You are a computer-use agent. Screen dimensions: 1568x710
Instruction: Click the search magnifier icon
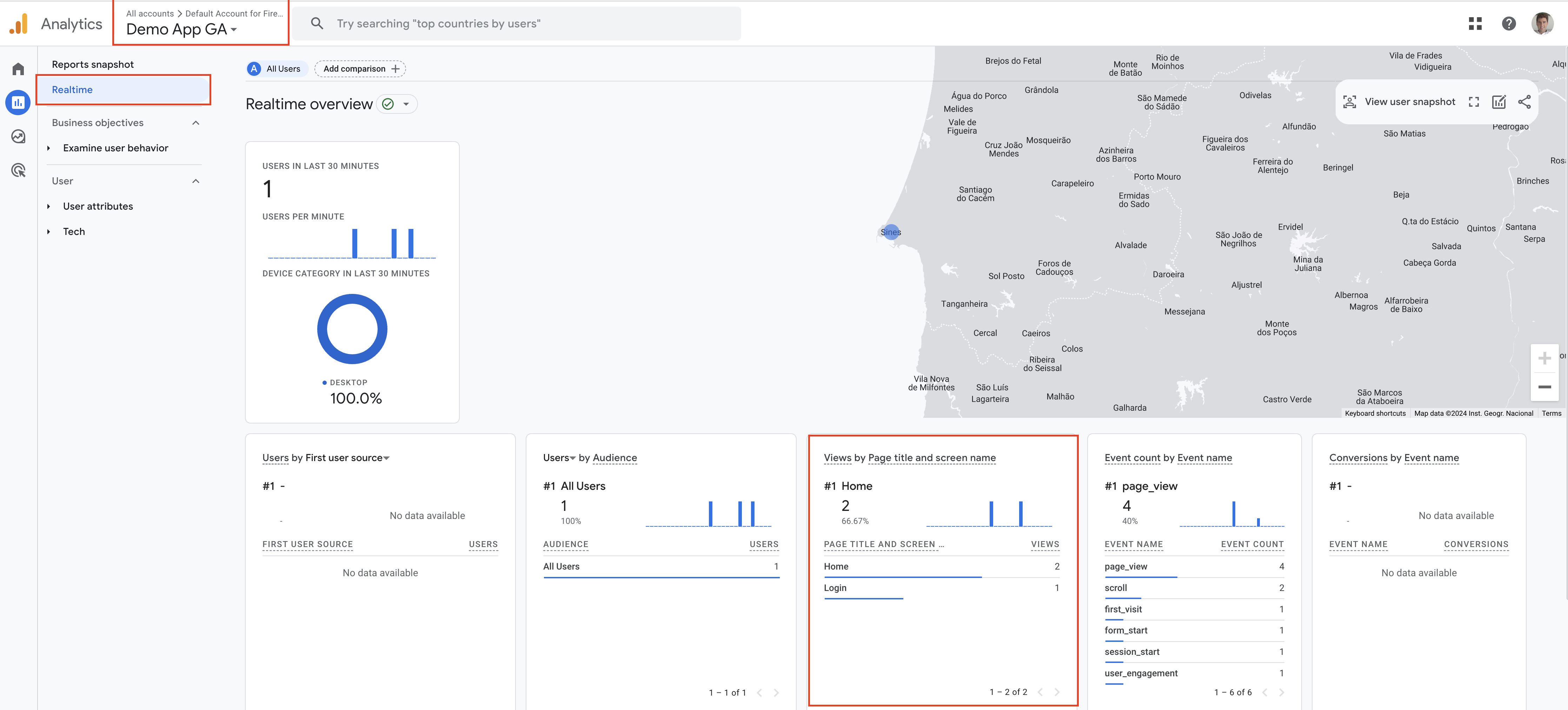317,24
